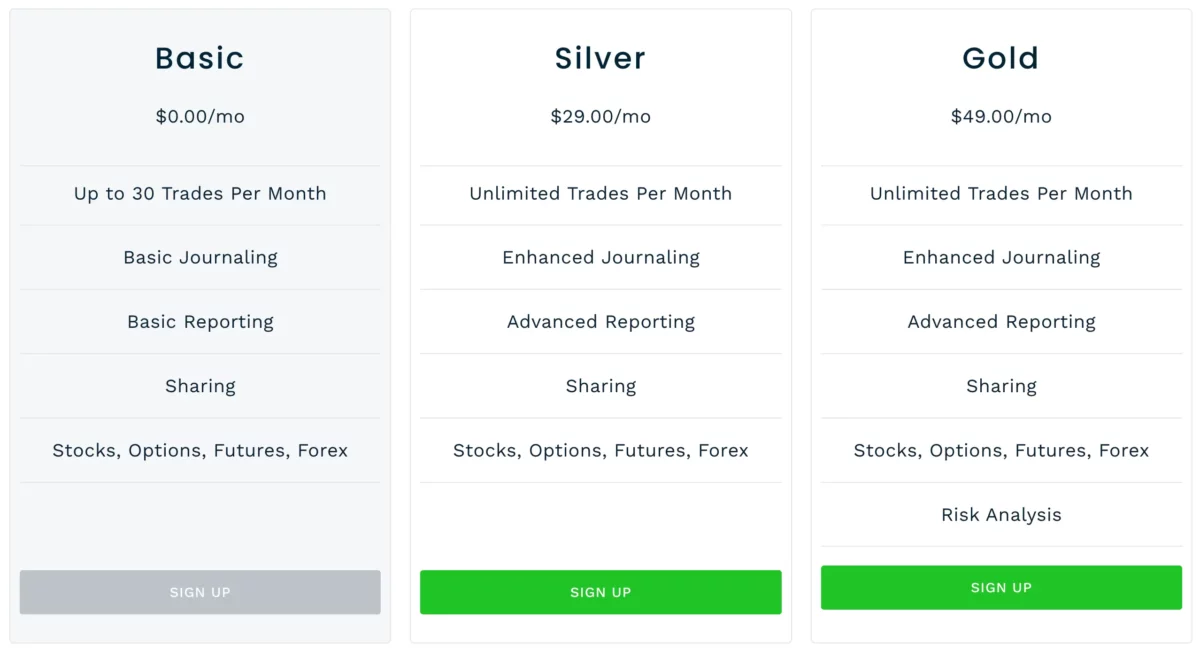
Task: Click the Gold plan title
Action: (x=1001, y=58)
